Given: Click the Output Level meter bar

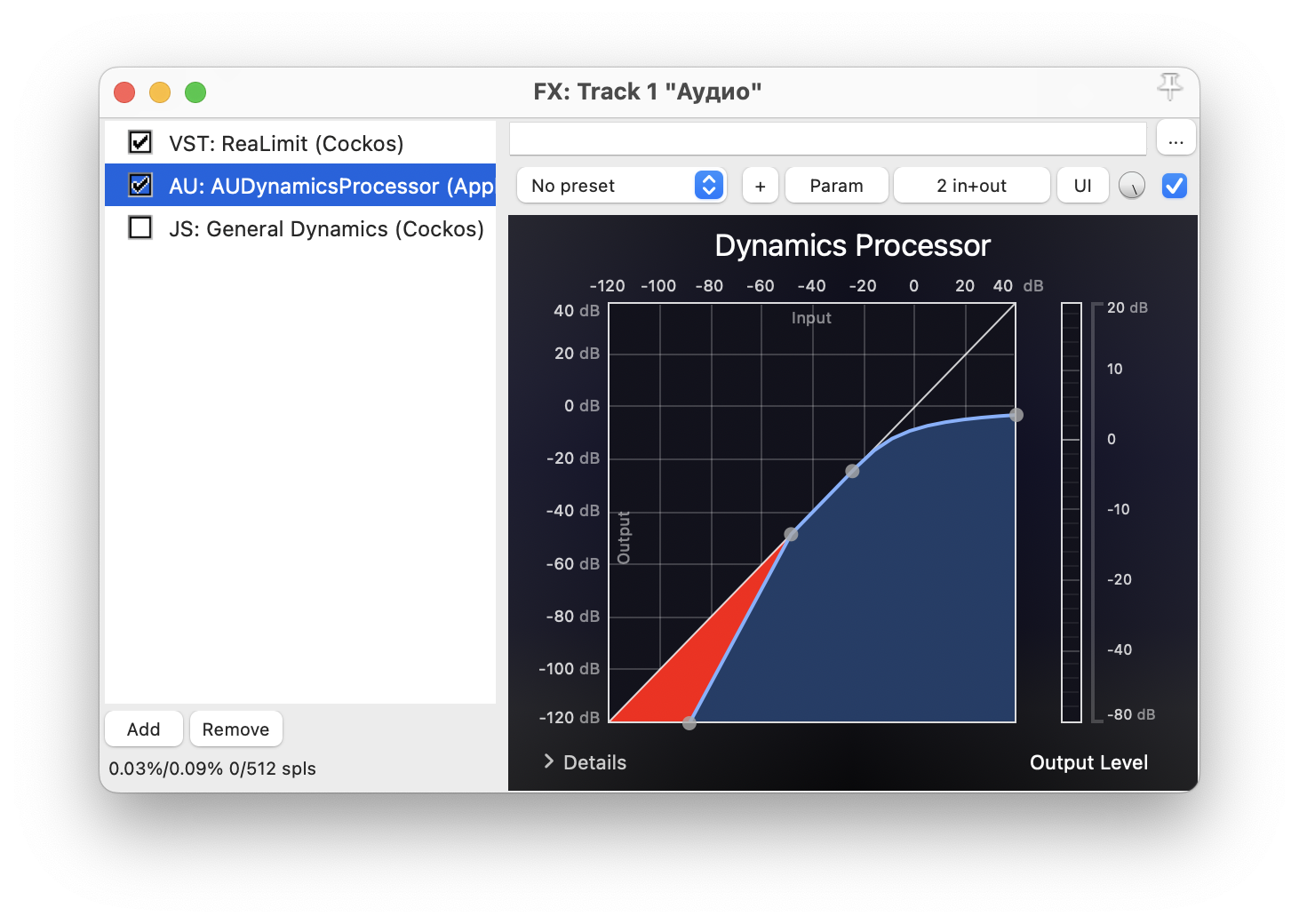Looking at the screenshot, I should (1072, 513).
